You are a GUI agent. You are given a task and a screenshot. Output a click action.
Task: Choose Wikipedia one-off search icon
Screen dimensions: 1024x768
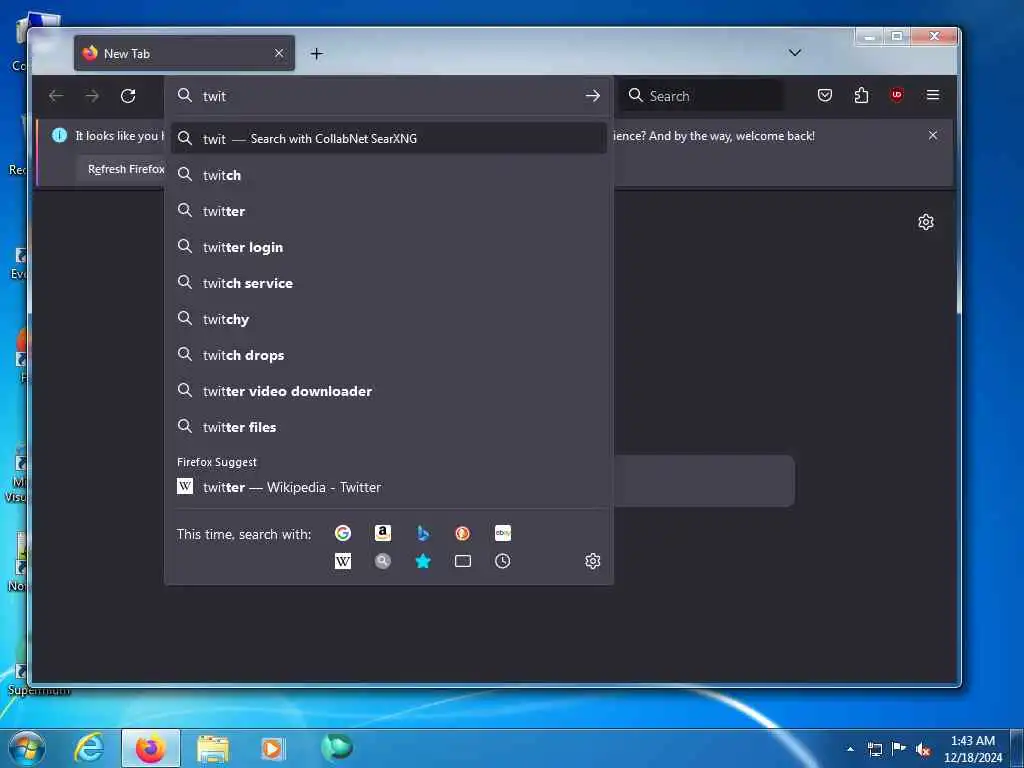pos(343,561)
